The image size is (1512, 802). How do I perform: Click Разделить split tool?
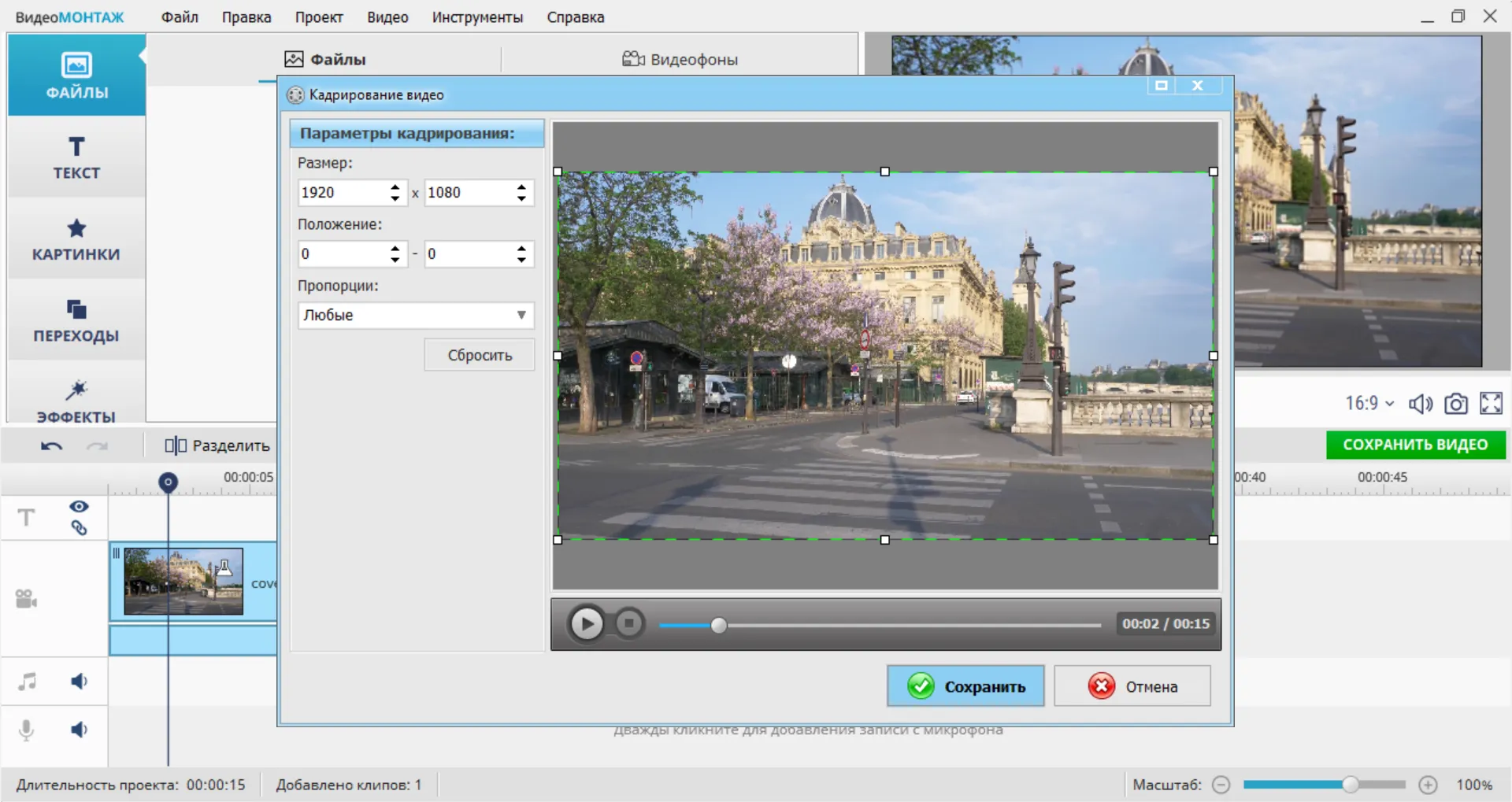[217, 445]
